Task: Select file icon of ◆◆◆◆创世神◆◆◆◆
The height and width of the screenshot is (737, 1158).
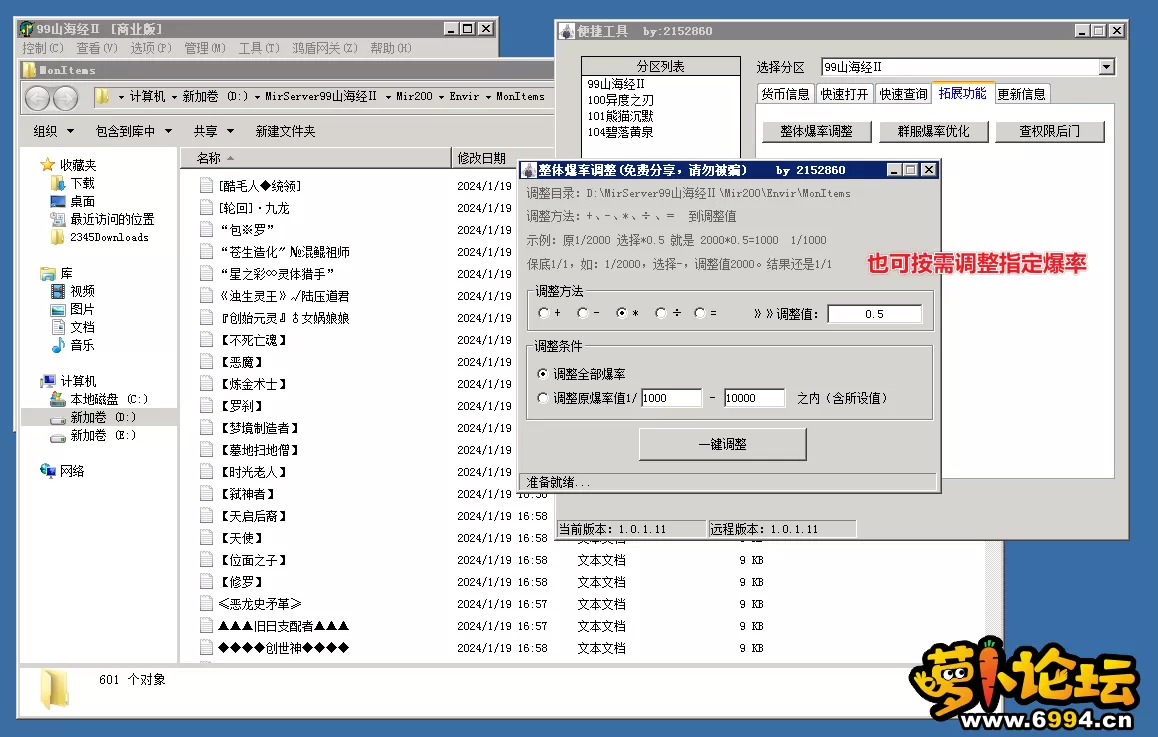Action: click(x=207, y=648)
